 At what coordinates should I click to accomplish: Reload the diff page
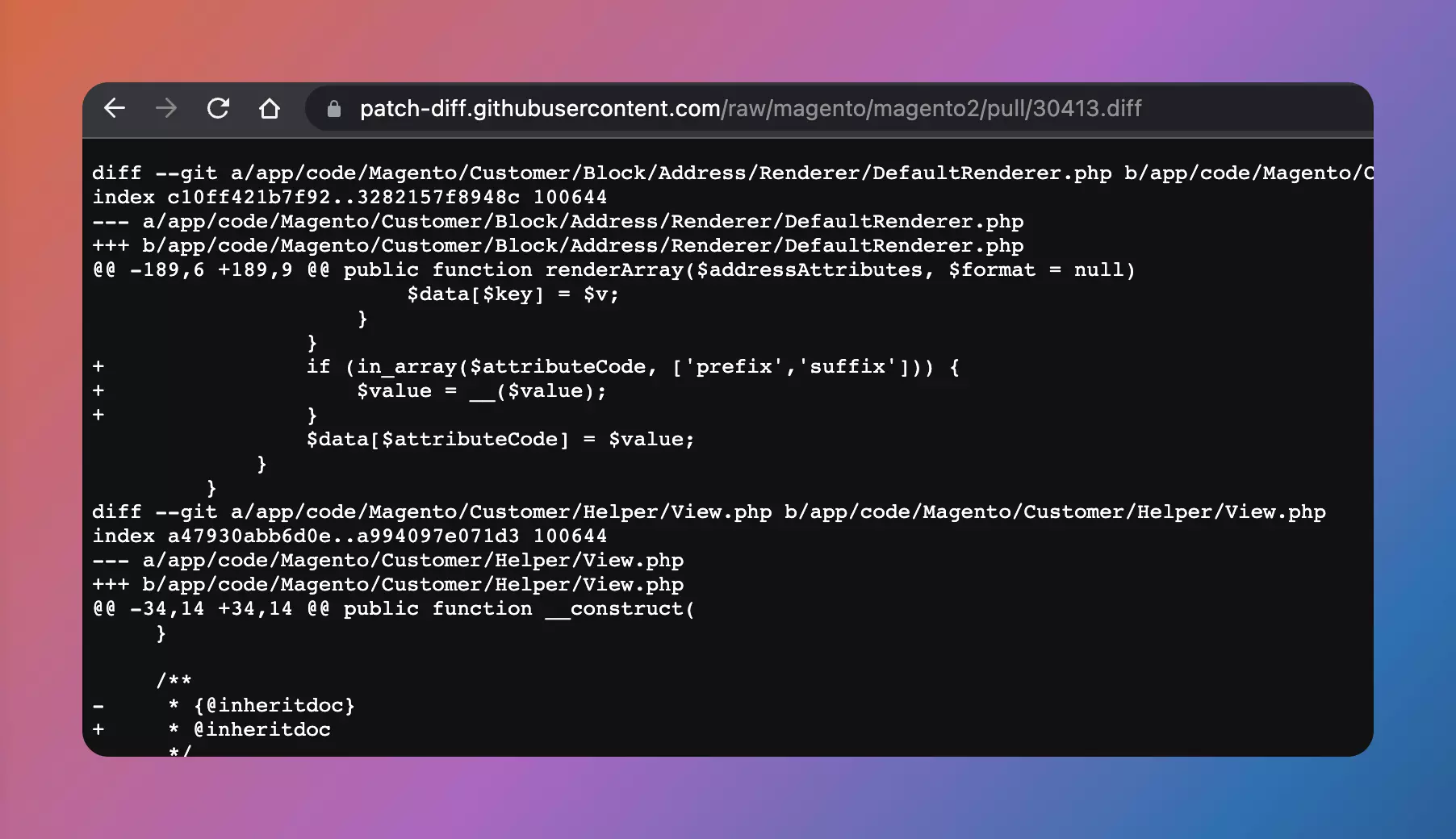[x=218, y=108]
